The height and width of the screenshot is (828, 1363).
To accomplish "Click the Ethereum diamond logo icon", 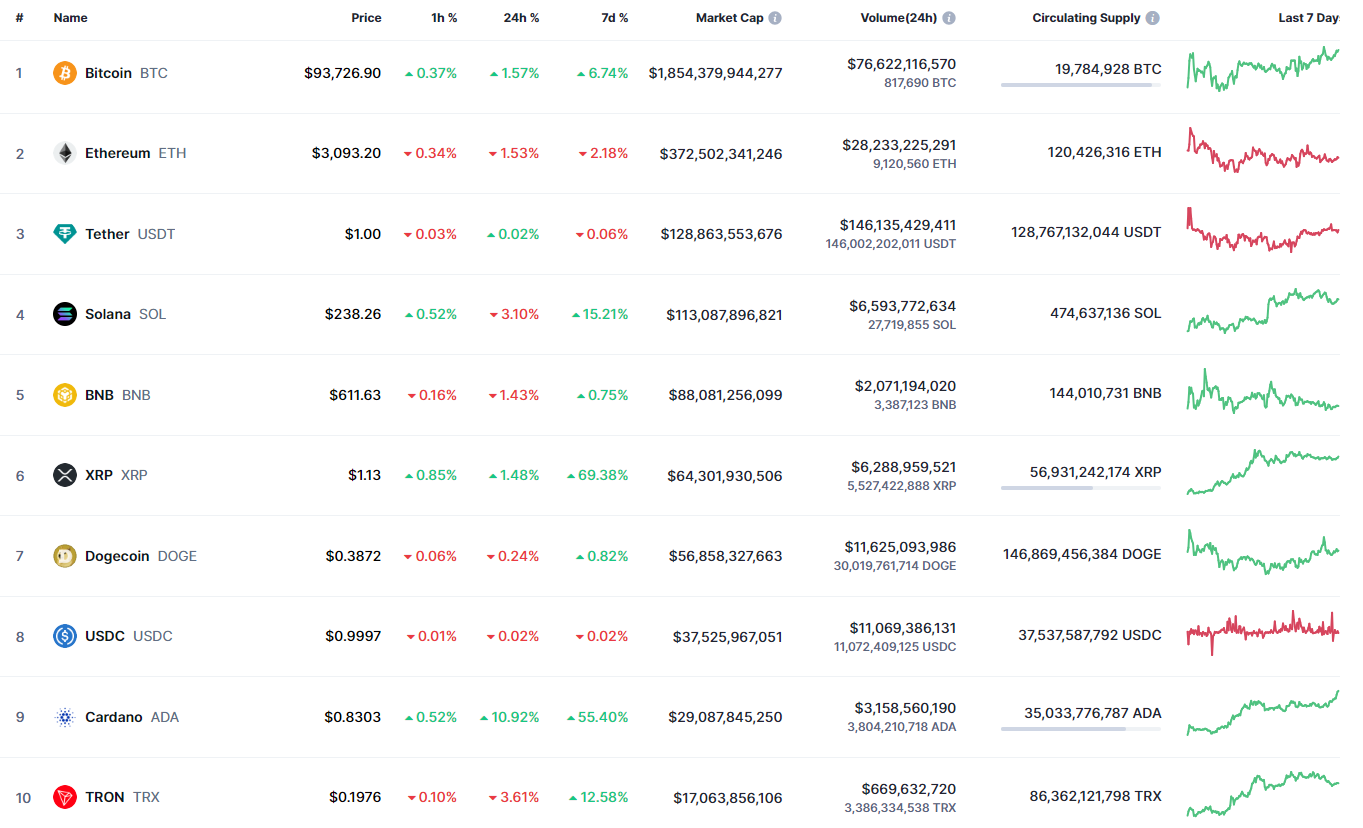I will tap(65, 153).
